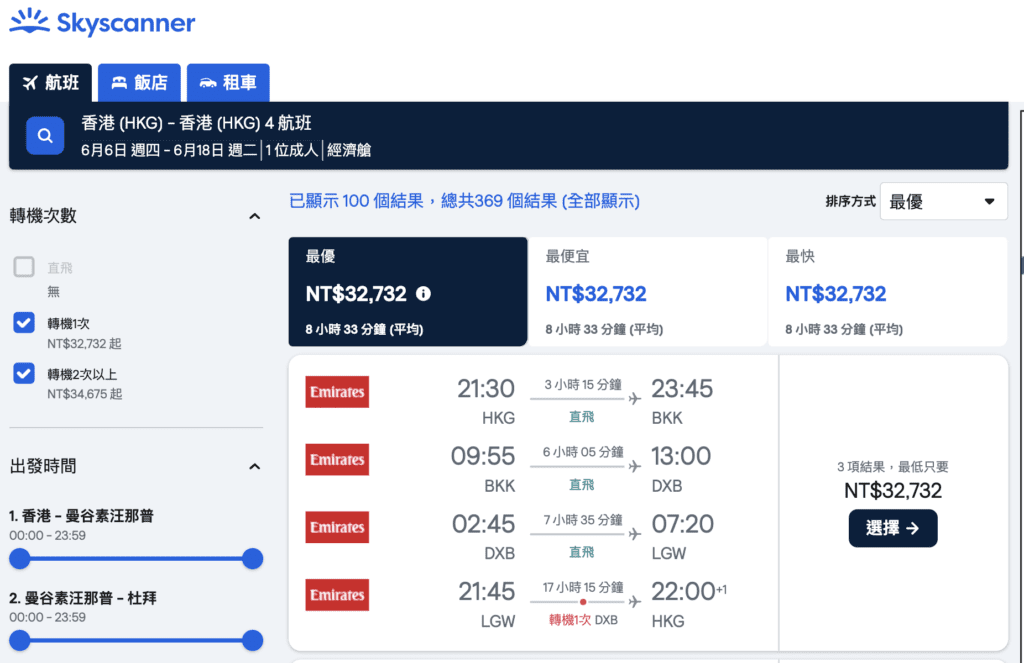Click the 07:20 LGW arrival time
The image size is (1024, 663).
click(682, 524)
